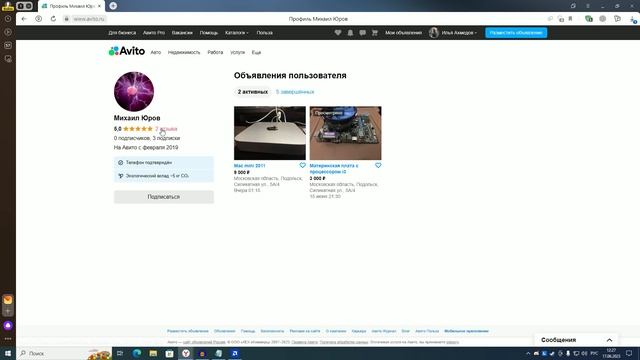This screenshot has width=640, height=360.
Task: Open footer О компании link
Action: [336, 331]
